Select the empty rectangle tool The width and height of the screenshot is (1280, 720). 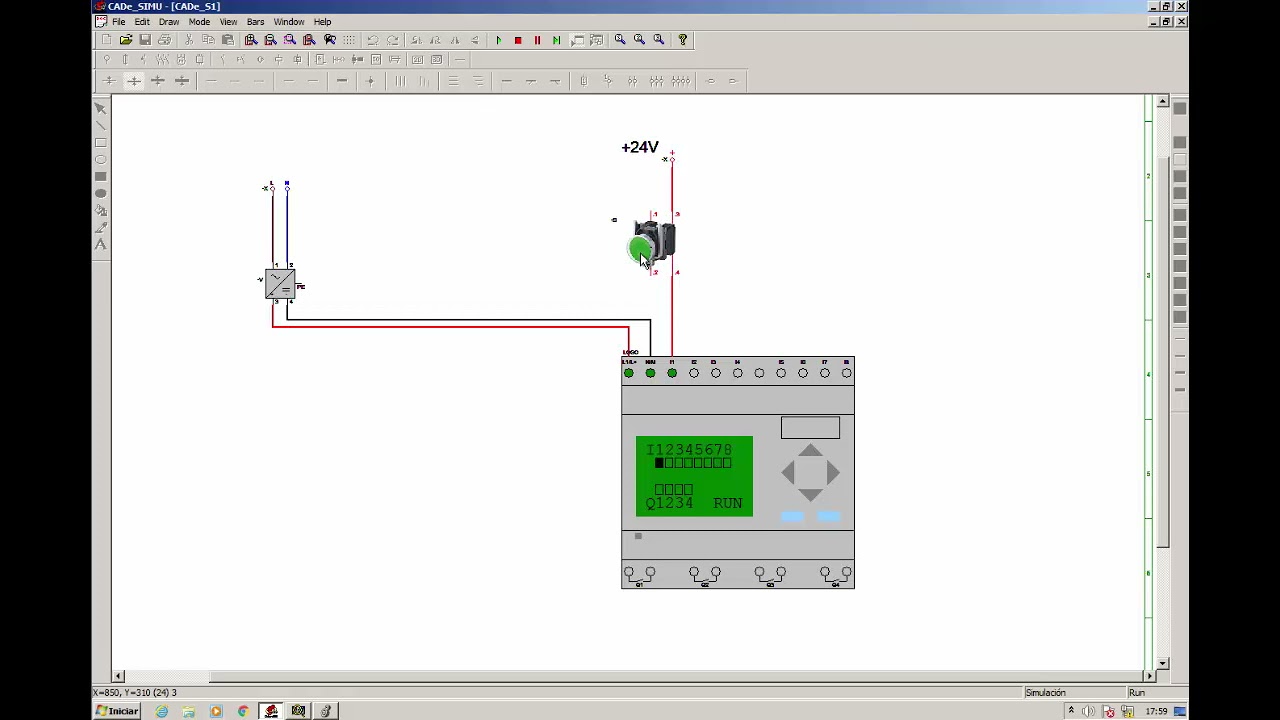(101, 142)
